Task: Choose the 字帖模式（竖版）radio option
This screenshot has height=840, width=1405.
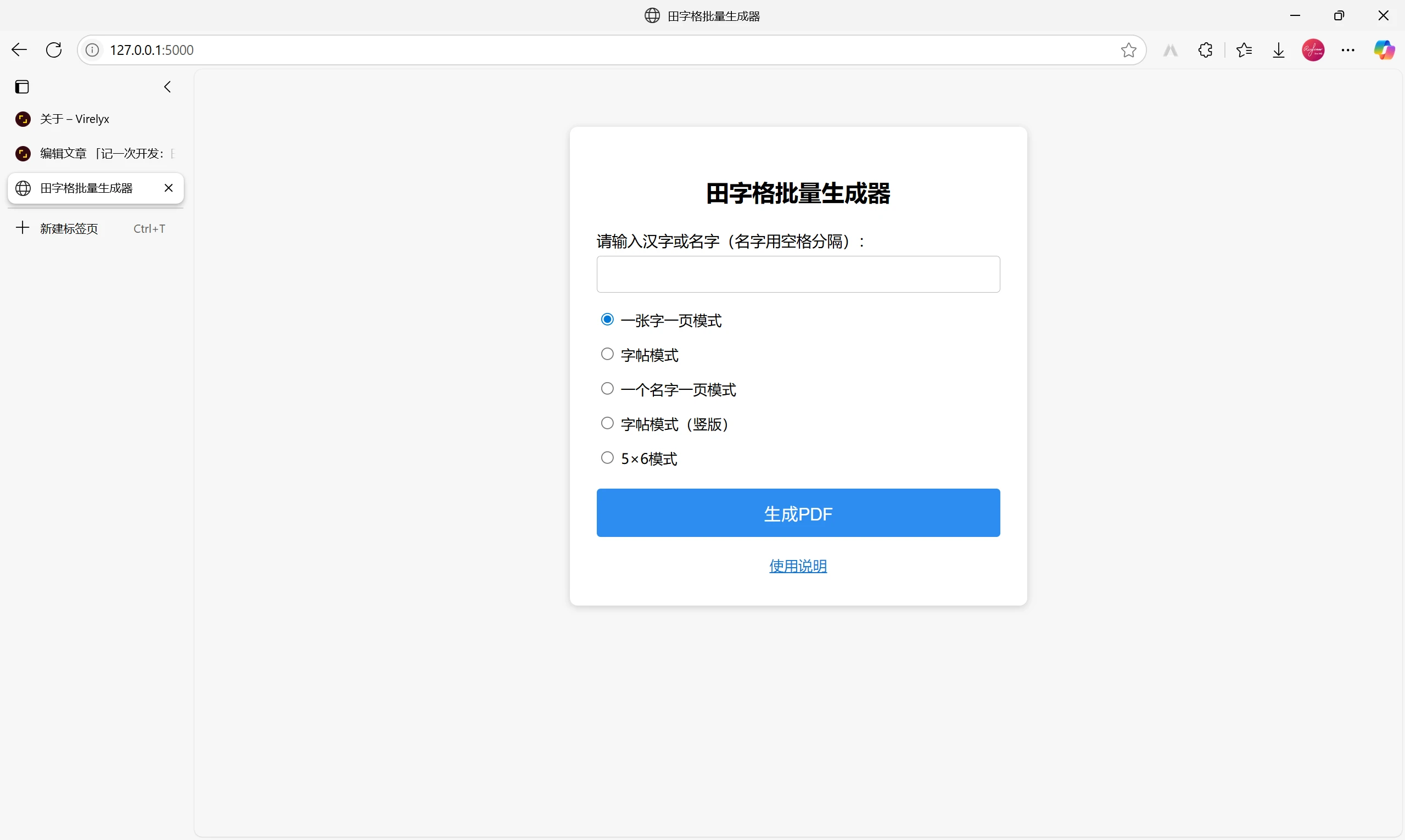Action: [607, 423]
